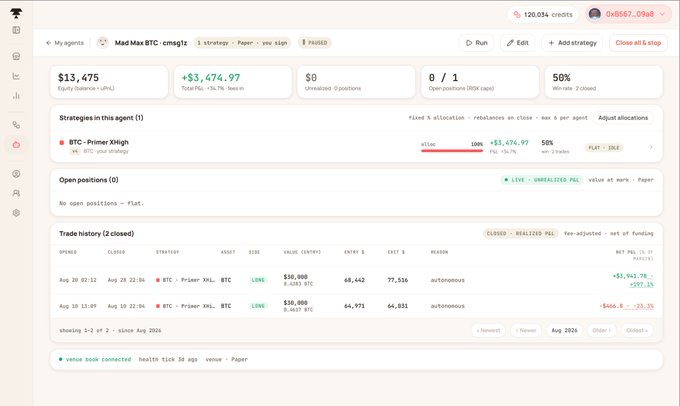Viewport: 680px width, 406px height.
Task: Open the users group sidebar icon
Action: click(16, 193)
